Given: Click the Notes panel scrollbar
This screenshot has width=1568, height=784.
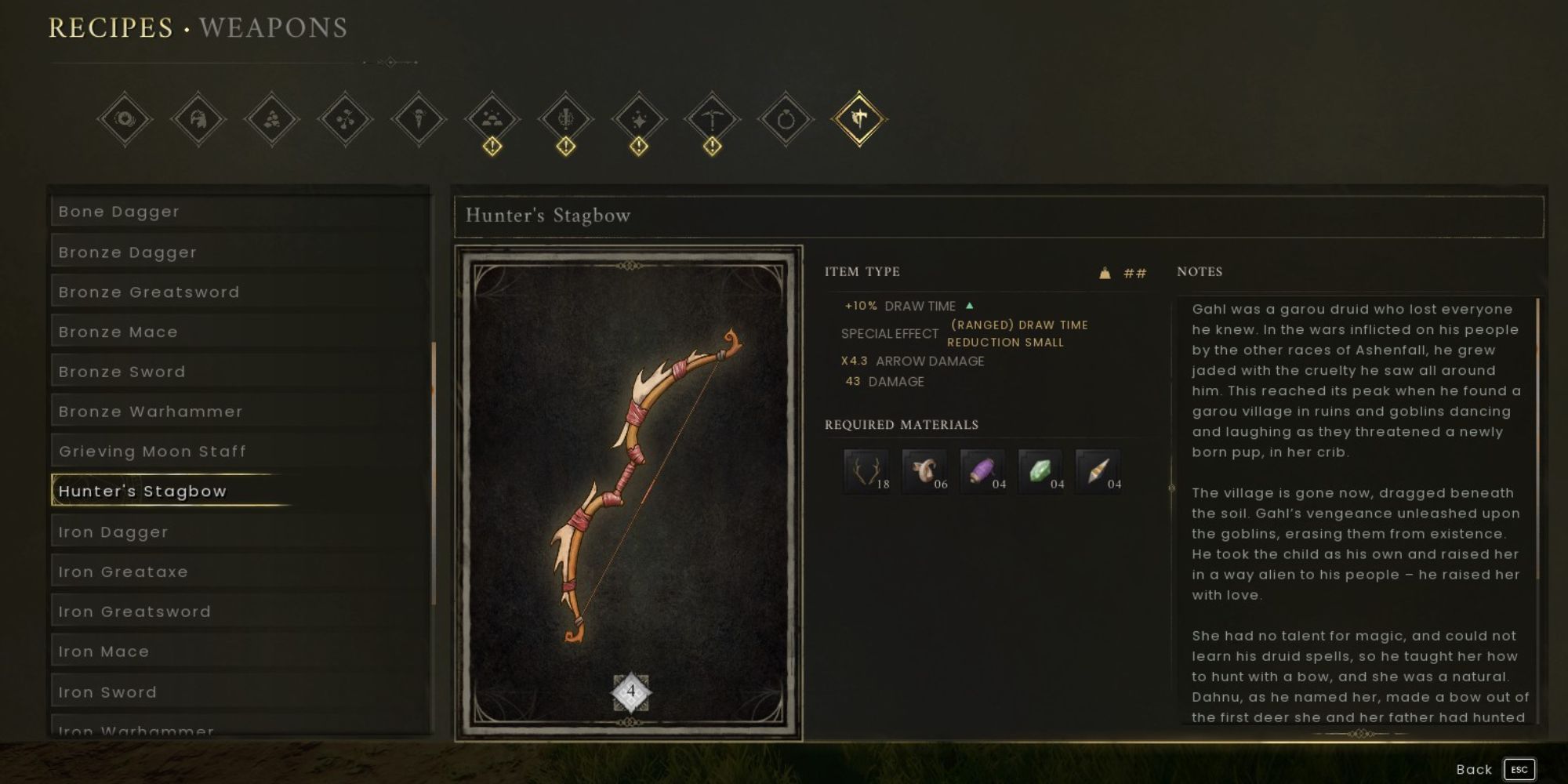Looking at the screenshot, I should 1538,439.
